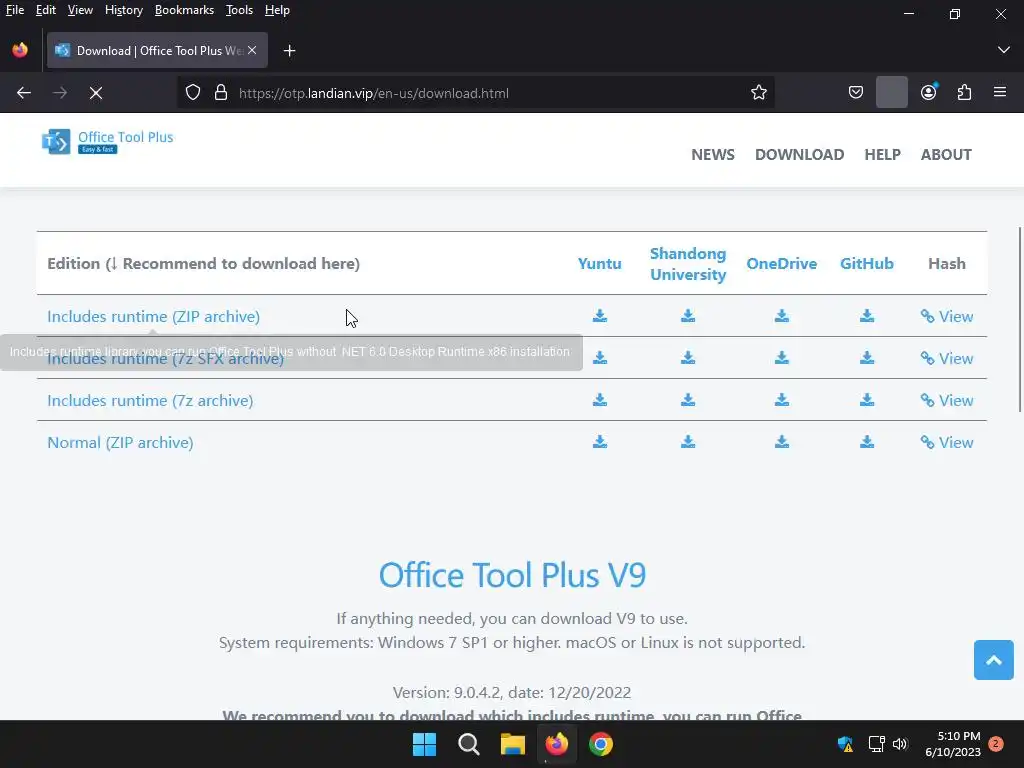Download 7z archive runtime from Yuntu
Viewport: 1024px width, 768px height.
600,400
